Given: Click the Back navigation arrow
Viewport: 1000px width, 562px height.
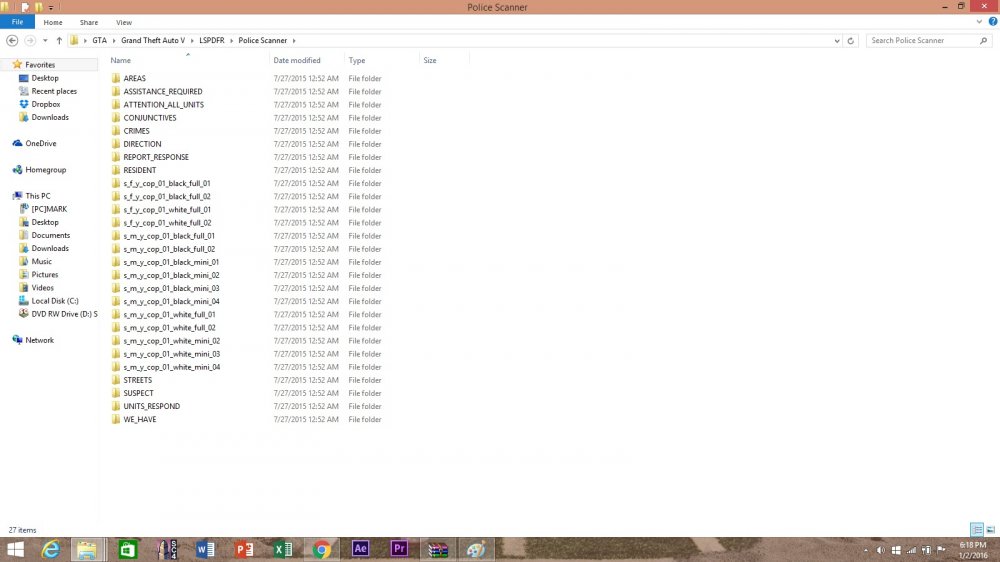Looking at the screenshot, I should click(x=12, y=40).
